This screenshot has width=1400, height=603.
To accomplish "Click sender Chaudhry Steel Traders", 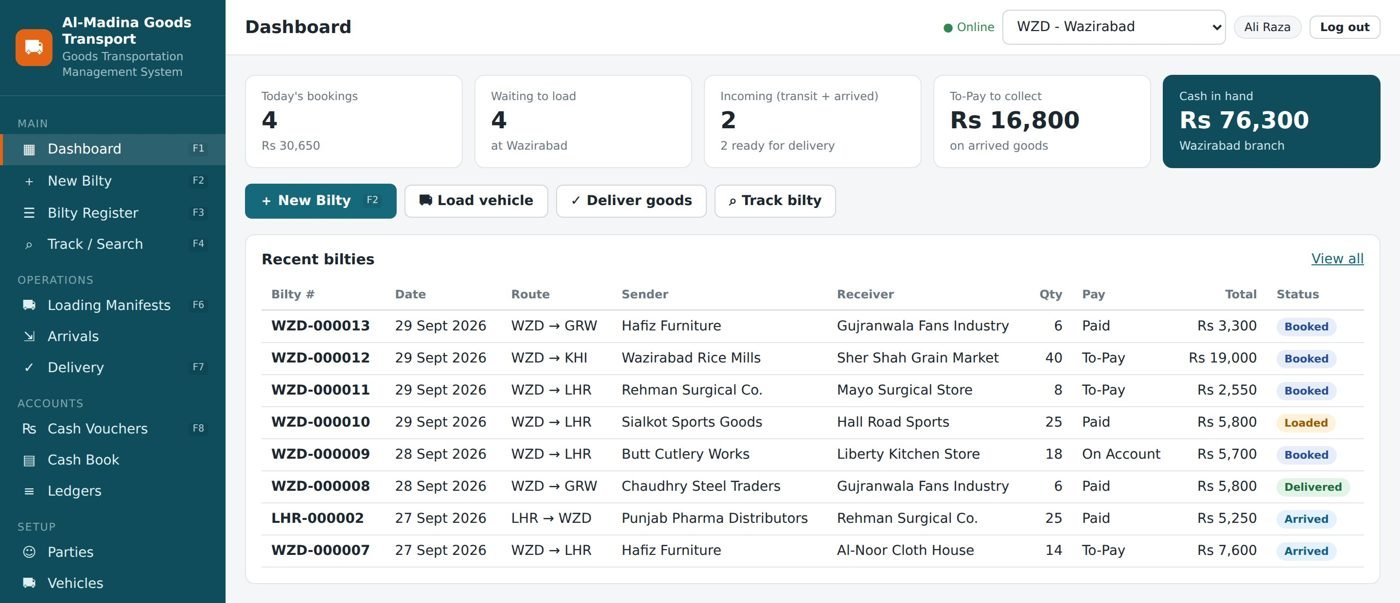I will 700,486.
